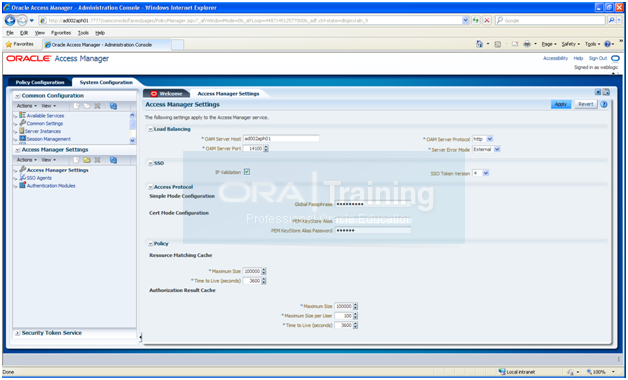Click the Refresh icon in Common Configuration toolbar
Image resolution: width=628 pixels, height=380 pixels.
(x=113, y=106)
